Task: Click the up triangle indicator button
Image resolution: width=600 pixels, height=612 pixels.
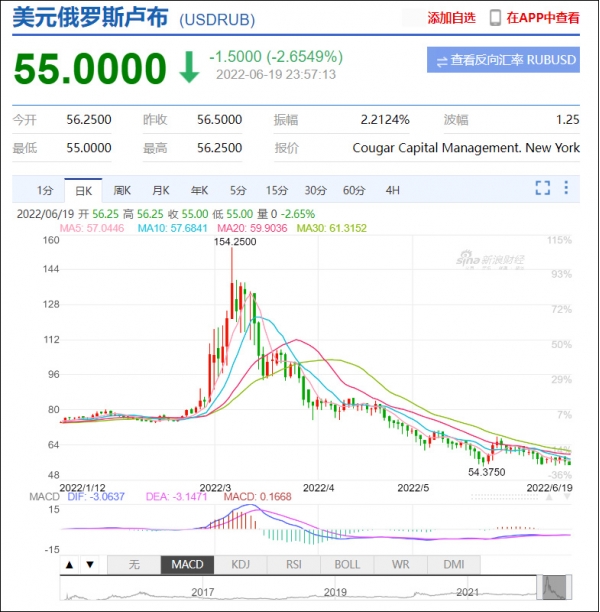Action: (69, 565)
